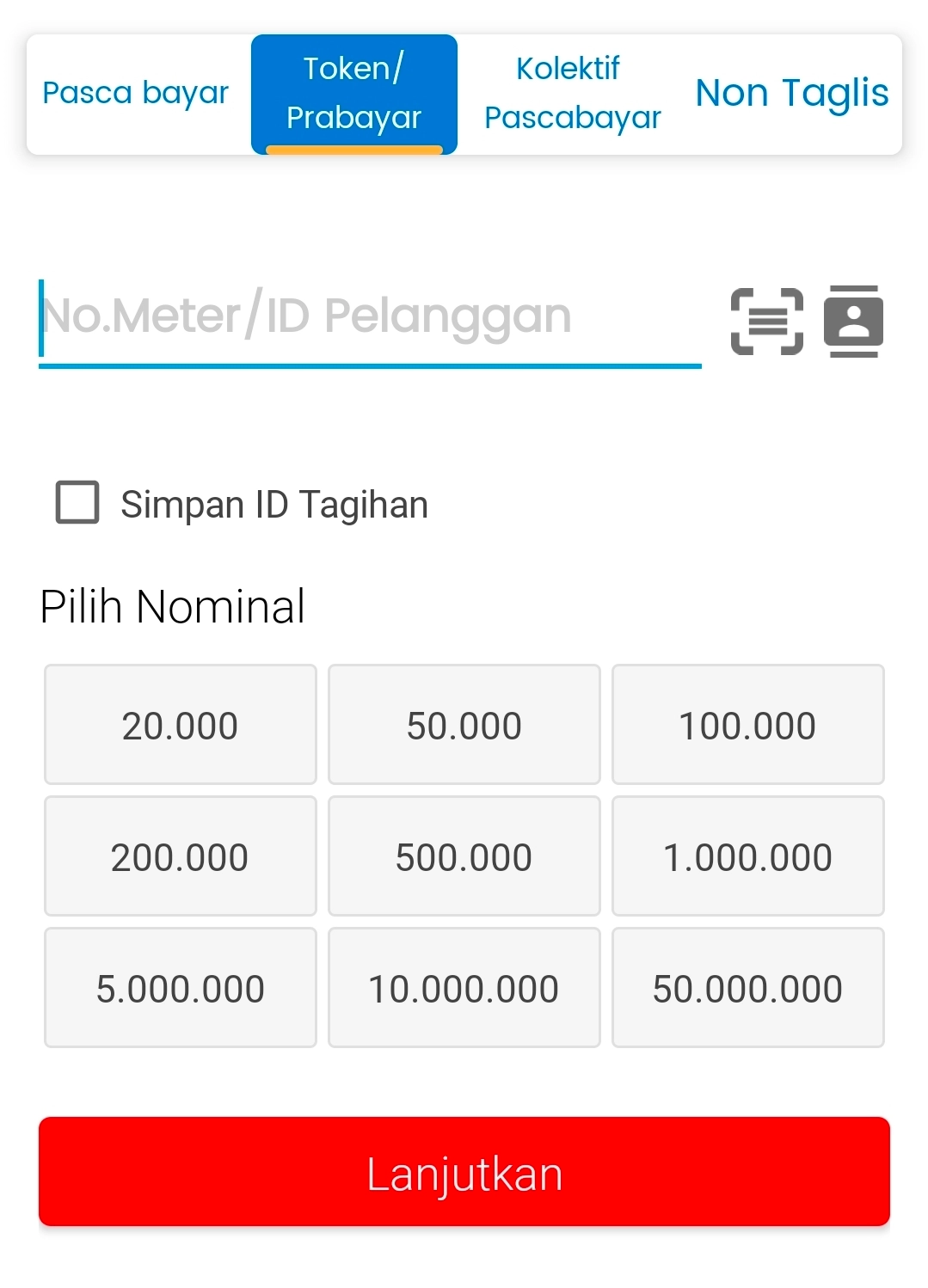Tap the saved customer contact icon
Viewport: 928px width, 1288px height.
pos(853,321)
